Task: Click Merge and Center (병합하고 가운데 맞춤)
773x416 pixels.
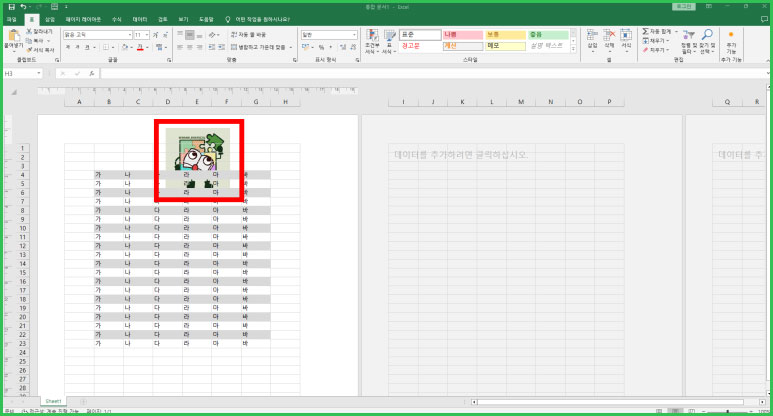Action: pos(258,47)
